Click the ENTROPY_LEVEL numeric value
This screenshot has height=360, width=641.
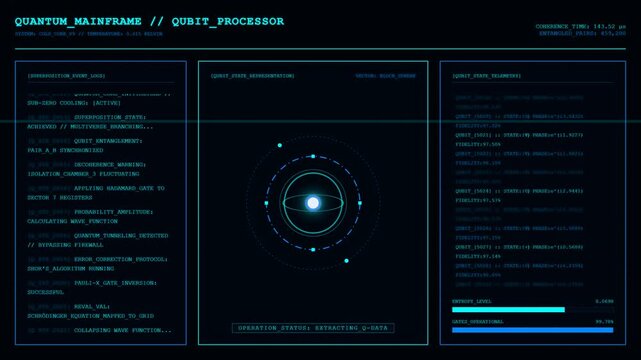pos(605,301)
